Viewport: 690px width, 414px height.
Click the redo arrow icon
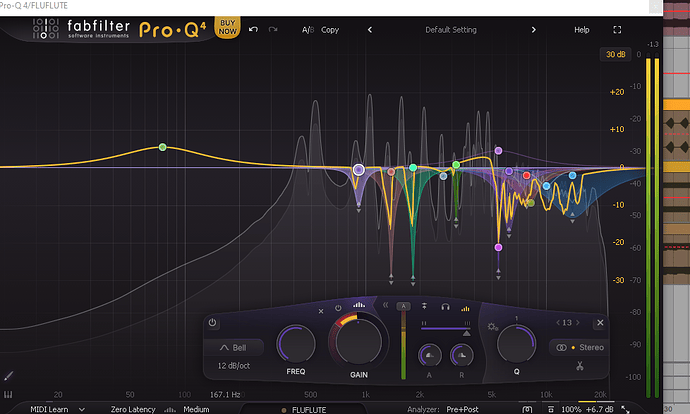[273, 29]
